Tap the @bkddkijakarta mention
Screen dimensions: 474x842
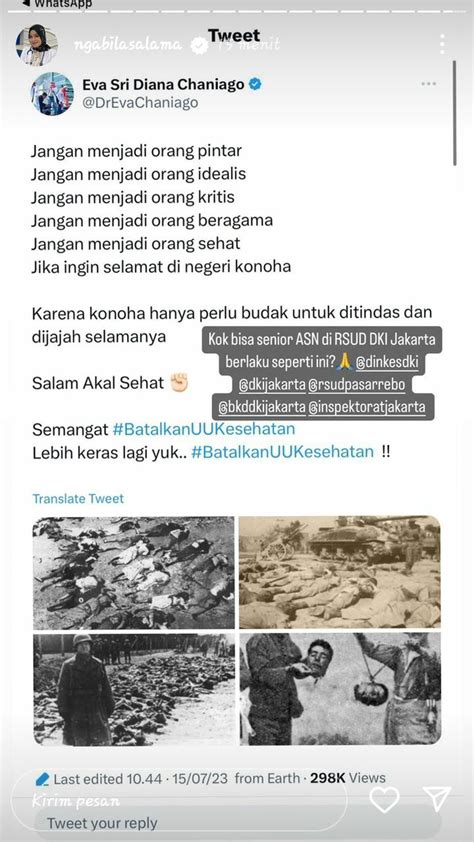(261, 407)
